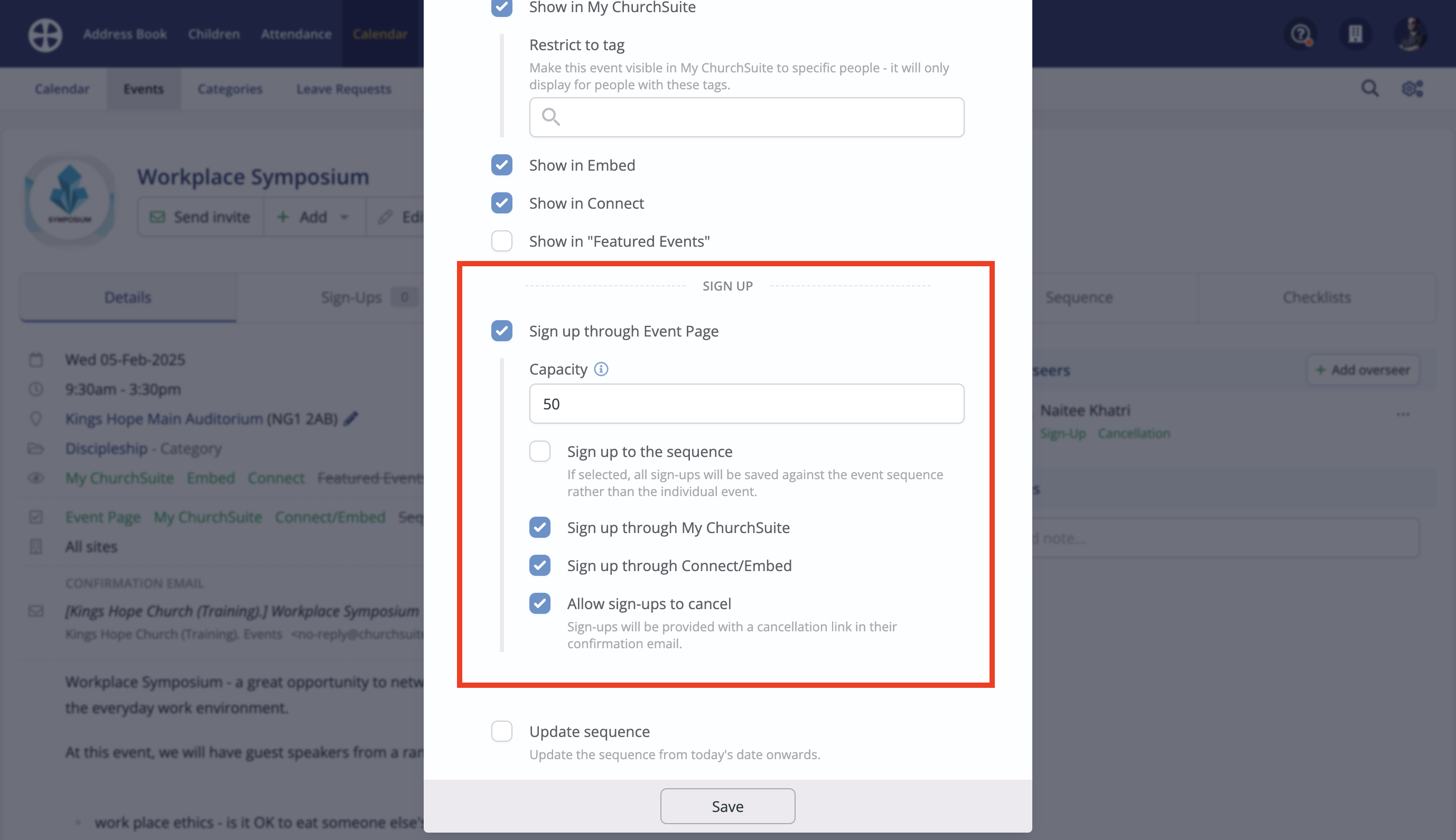Image resolution: width=1456 pixels, height=840 pixels.
Task: Enable Sign up to the sequence
Action: click(540, 451)
